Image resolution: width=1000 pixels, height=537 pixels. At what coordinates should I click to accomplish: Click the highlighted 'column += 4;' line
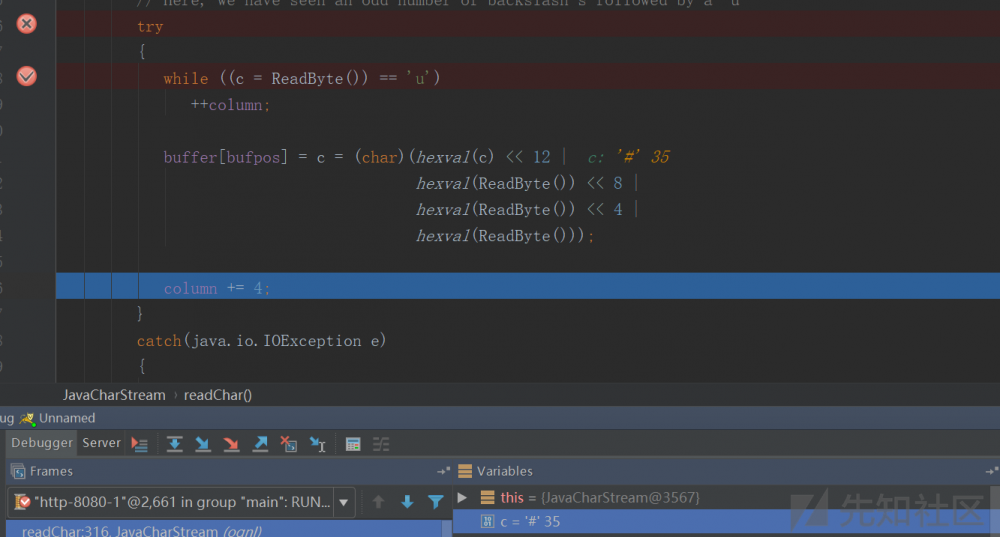(528, 288)
